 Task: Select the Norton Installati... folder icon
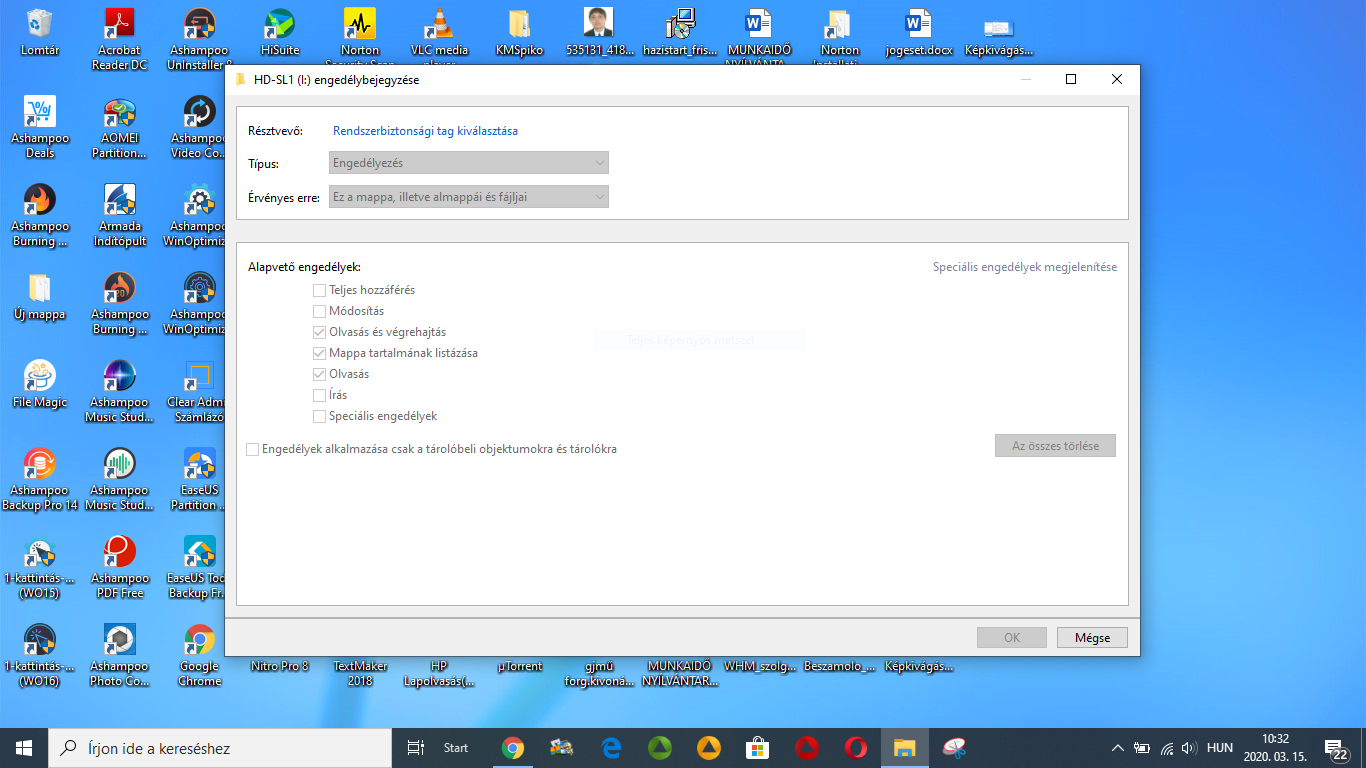(840, 36)
